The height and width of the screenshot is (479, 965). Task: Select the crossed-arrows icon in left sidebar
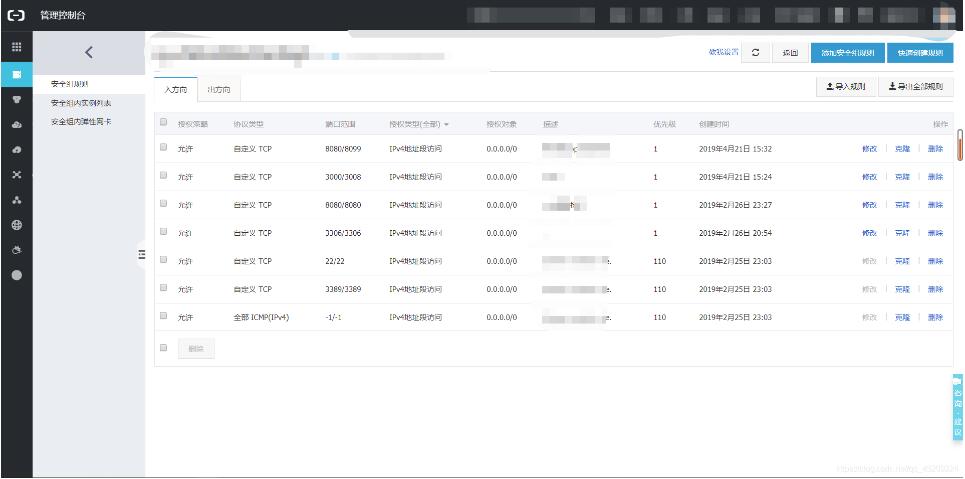tap(16, 175)
